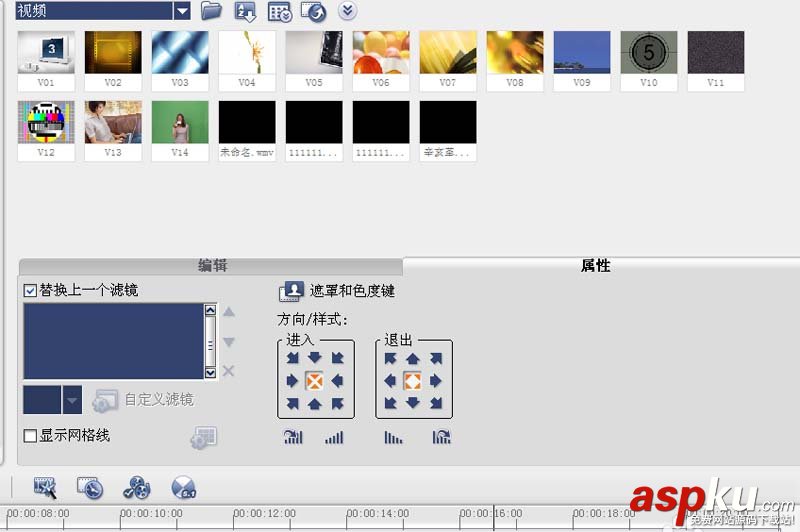Screen dimensions: 800x532
Task: Switch to the 编辑 tab
Action: (212, 266)
